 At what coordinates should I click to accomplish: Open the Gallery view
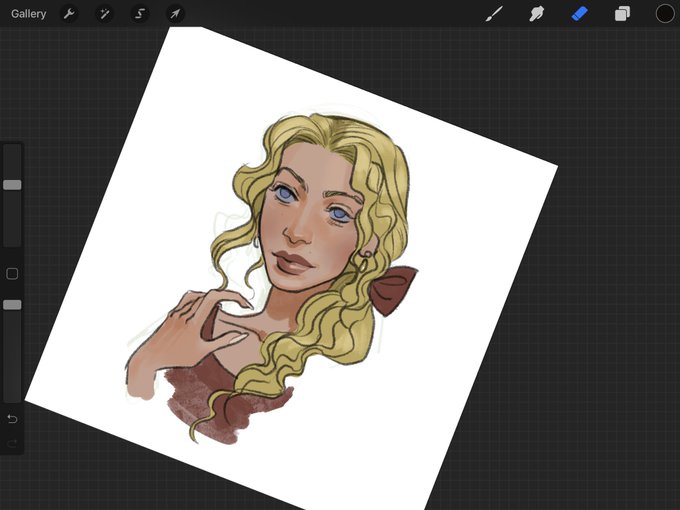pyautogui.click(x=29, y=14)
